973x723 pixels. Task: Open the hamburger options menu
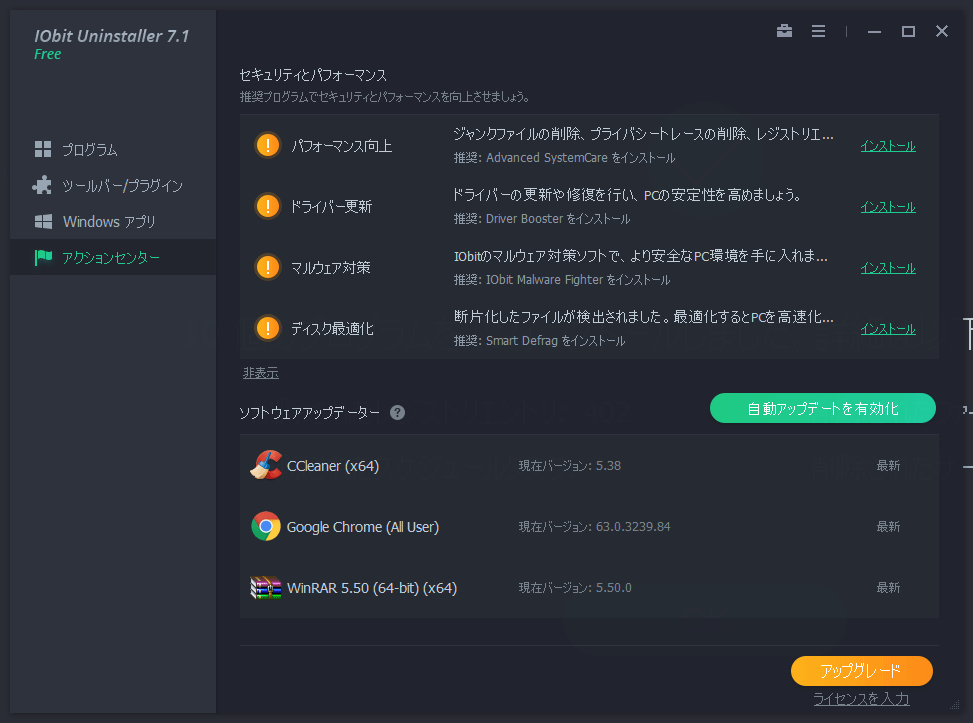click(818, 31)
